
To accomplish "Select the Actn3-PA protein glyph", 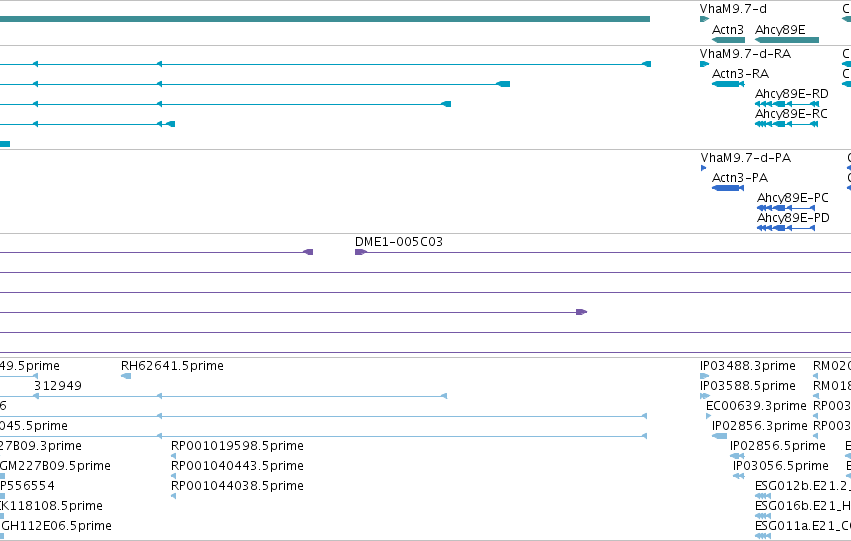I will (728, 188).
